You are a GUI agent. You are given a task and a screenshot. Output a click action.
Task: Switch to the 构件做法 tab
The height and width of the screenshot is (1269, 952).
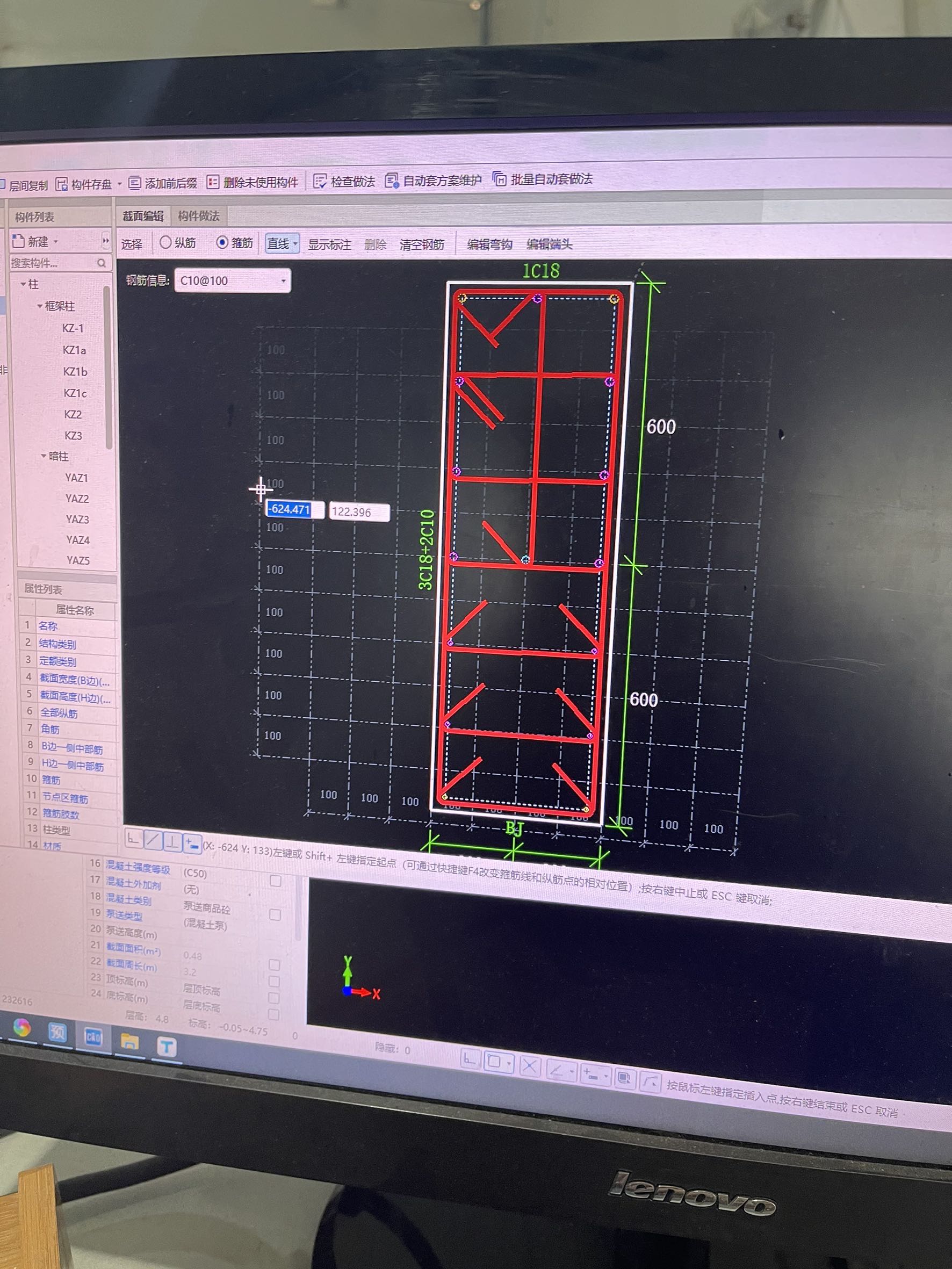click(x=199, y=215)
